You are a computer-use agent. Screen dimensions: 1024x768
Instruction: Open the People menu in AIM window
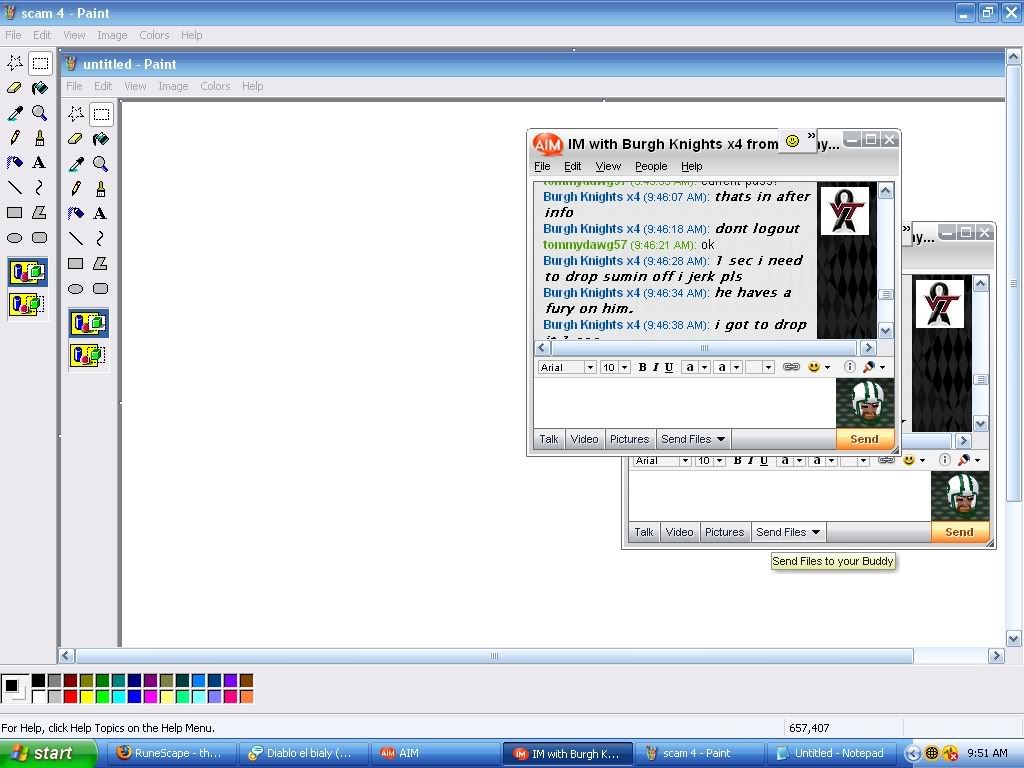pos(650,166)
